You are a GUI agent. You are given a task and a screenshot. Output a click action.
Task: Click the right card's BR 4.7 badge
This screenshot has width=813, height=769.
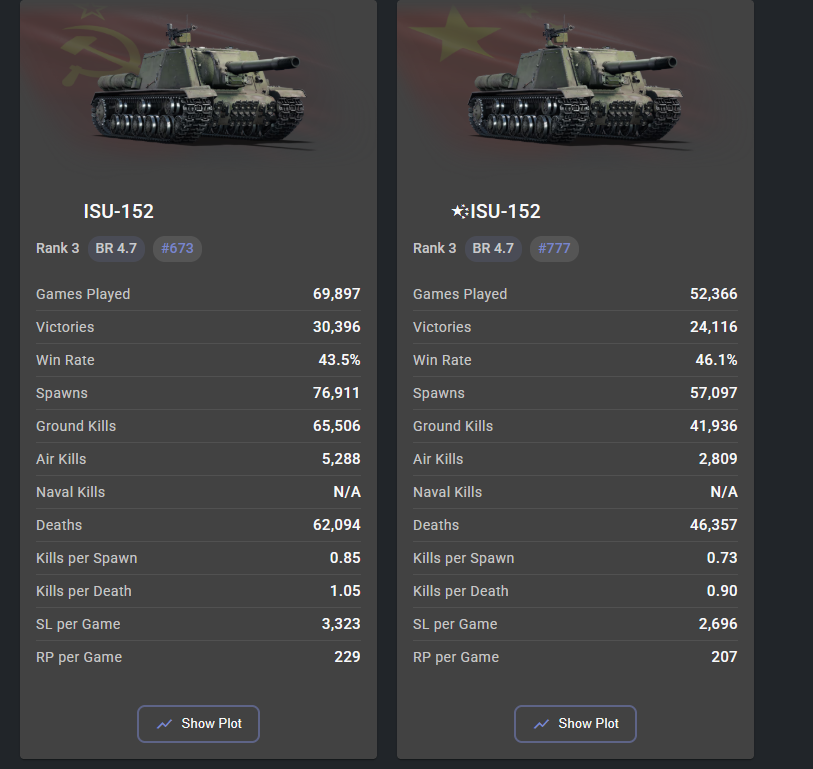(493, 248)
